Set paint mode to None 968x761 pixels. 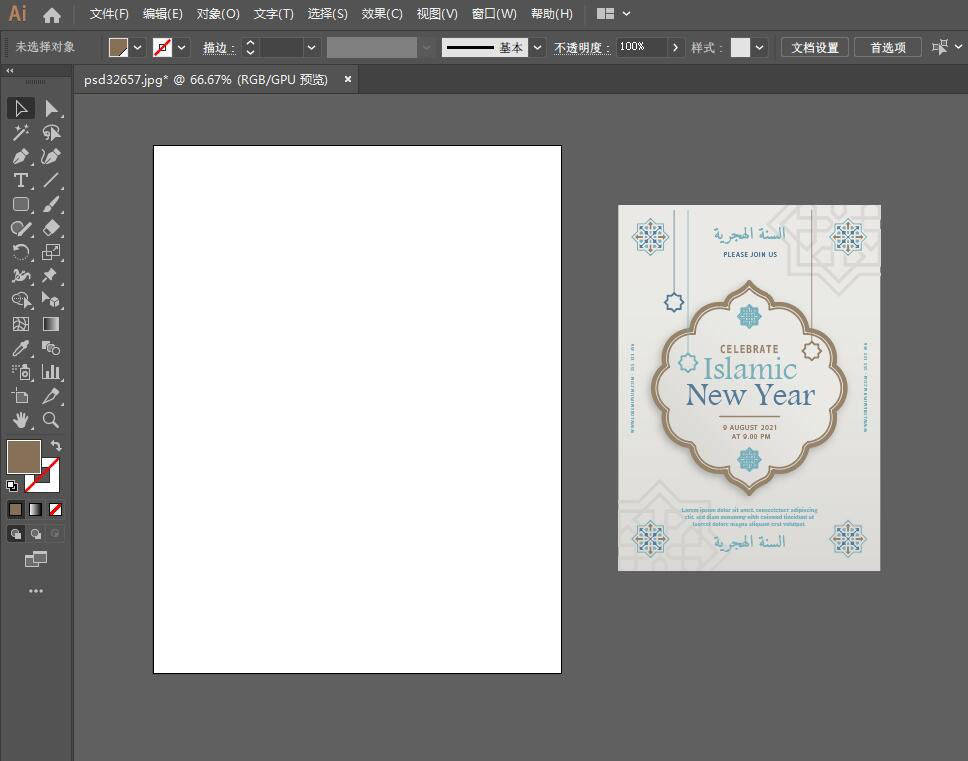click(56, 509)
